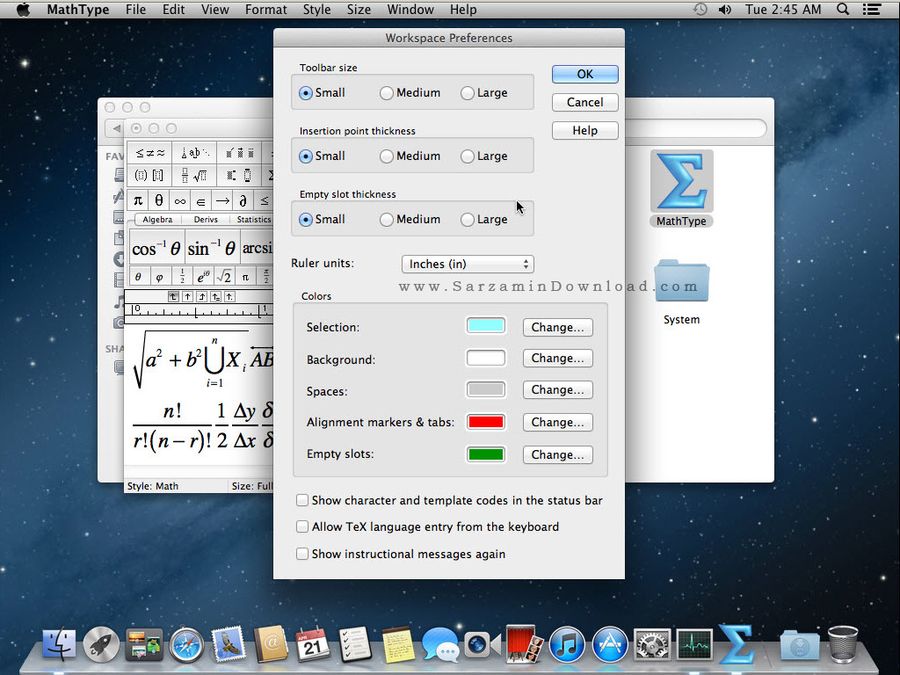Insert pi symbol from small bar

[138, 200]
